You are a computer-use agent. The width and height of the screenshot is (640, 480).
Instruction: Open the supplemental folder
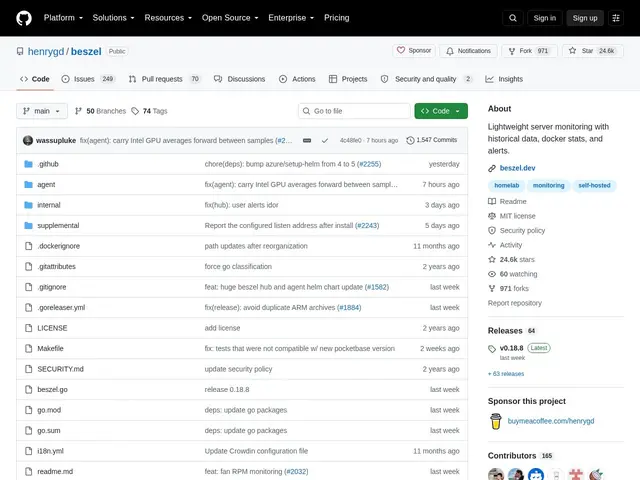[58, 225]
